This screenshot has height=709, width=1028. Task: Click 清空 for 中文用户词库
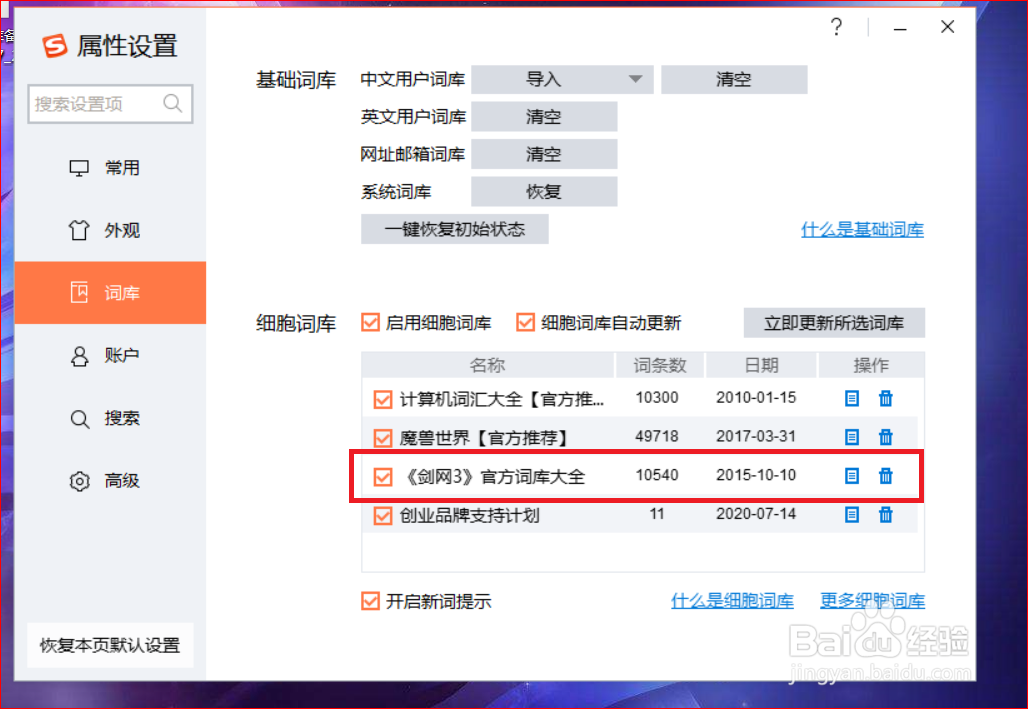[734, 79]
